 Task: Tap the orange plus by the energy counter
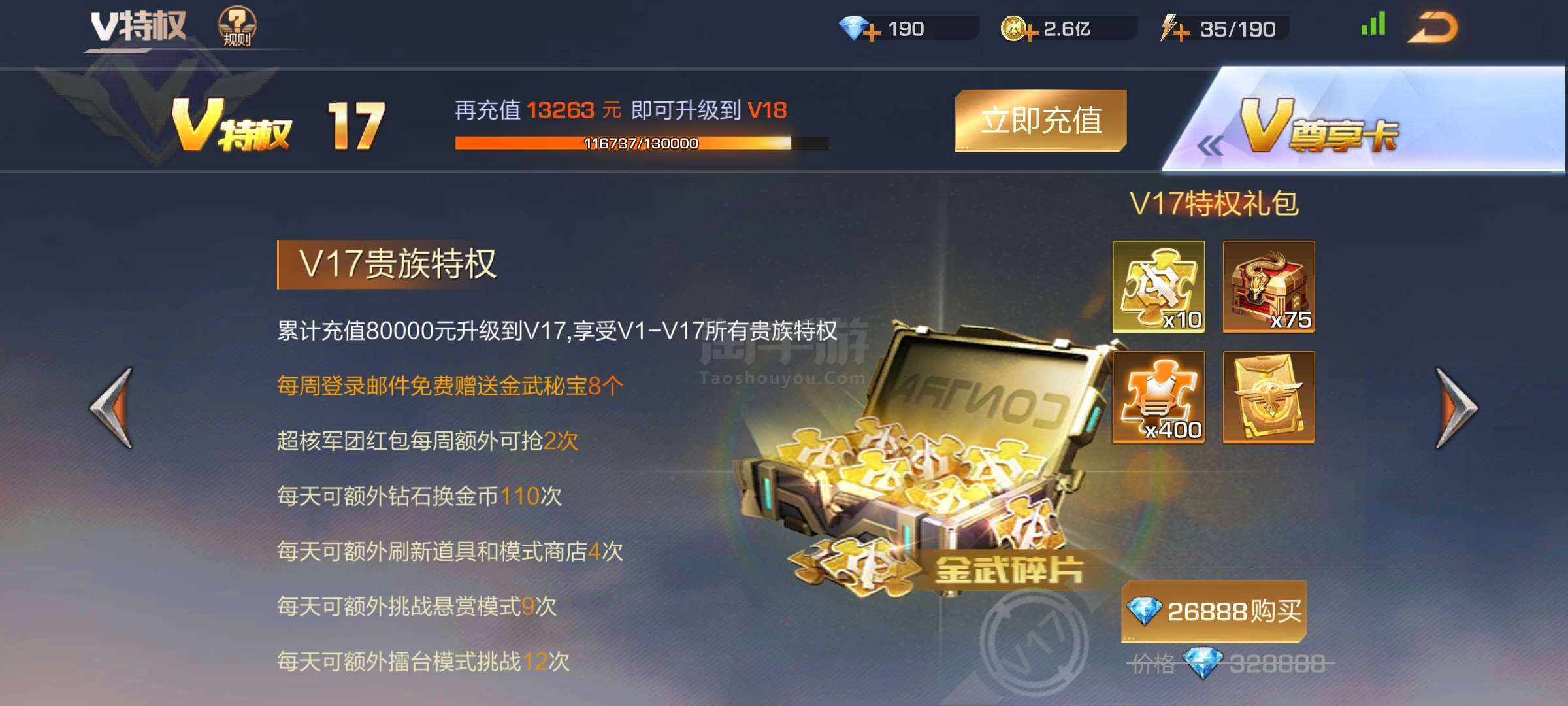pyautogui.click(x=1181, y=32)
